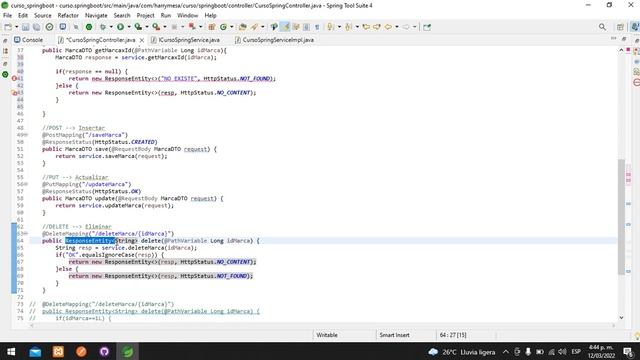The image size is (640, 360).
Task: Open dropdown arrow next to New icon
Action: [16, 27]
